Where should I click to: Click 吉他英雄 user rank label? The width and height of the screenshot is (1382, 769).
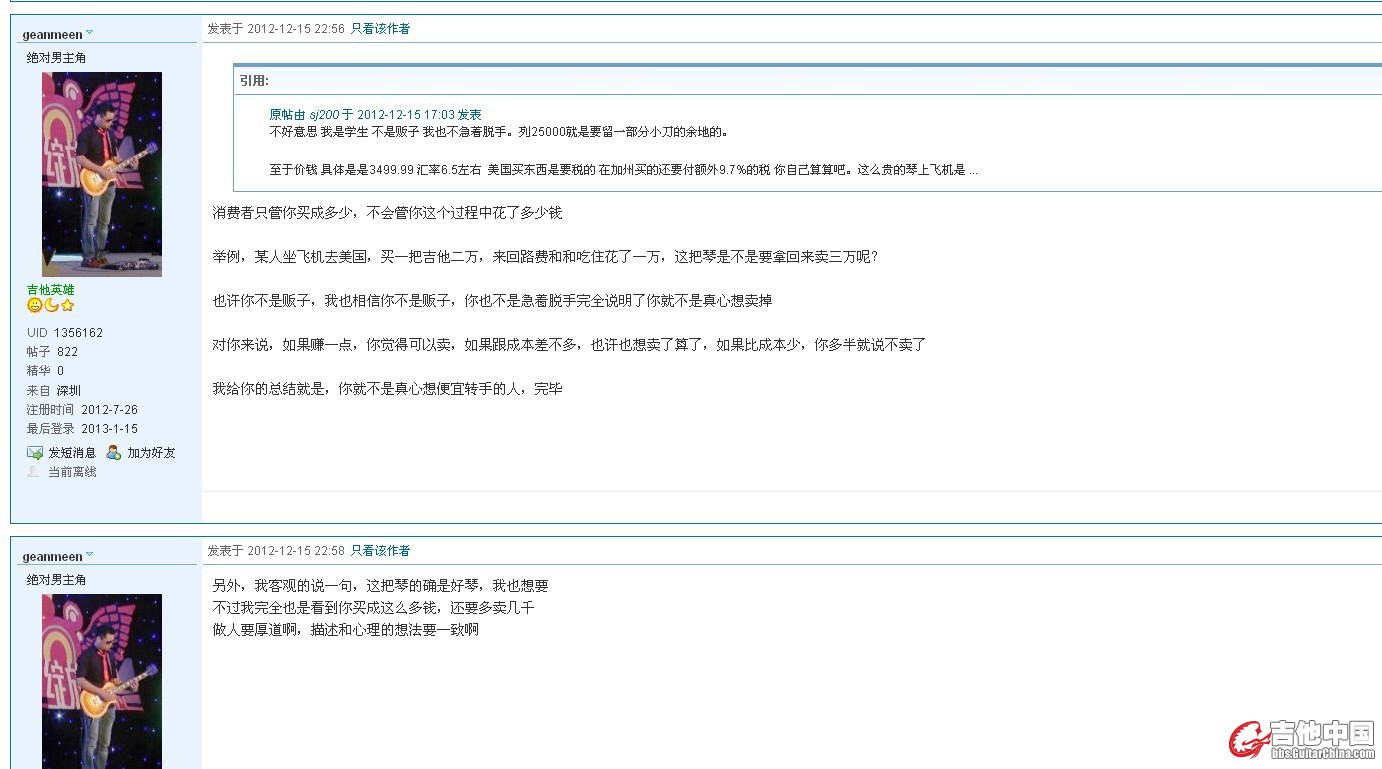(50, 290)
